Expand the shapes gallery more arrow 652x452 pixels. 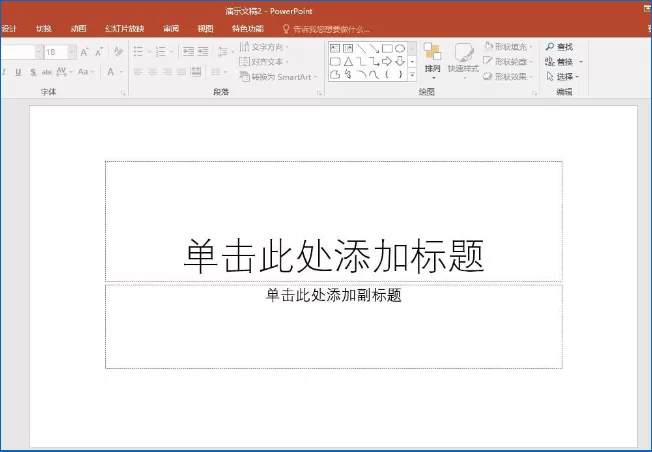412,75
